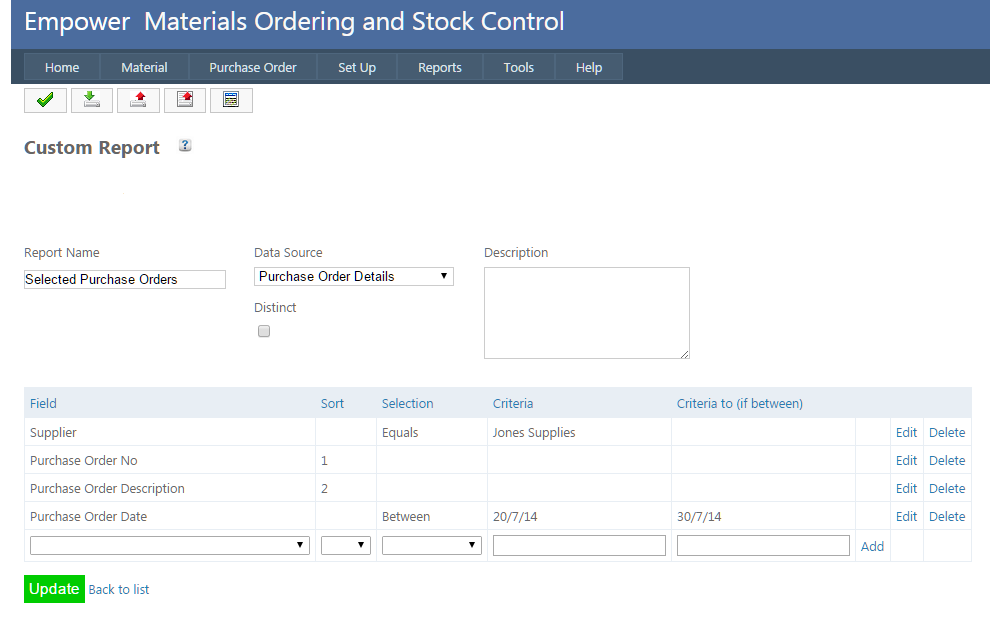The width and height of the screenshot is (990, 623).
Task: Click the red up-arrow drive export icon
Action: [x=138, y=100]
